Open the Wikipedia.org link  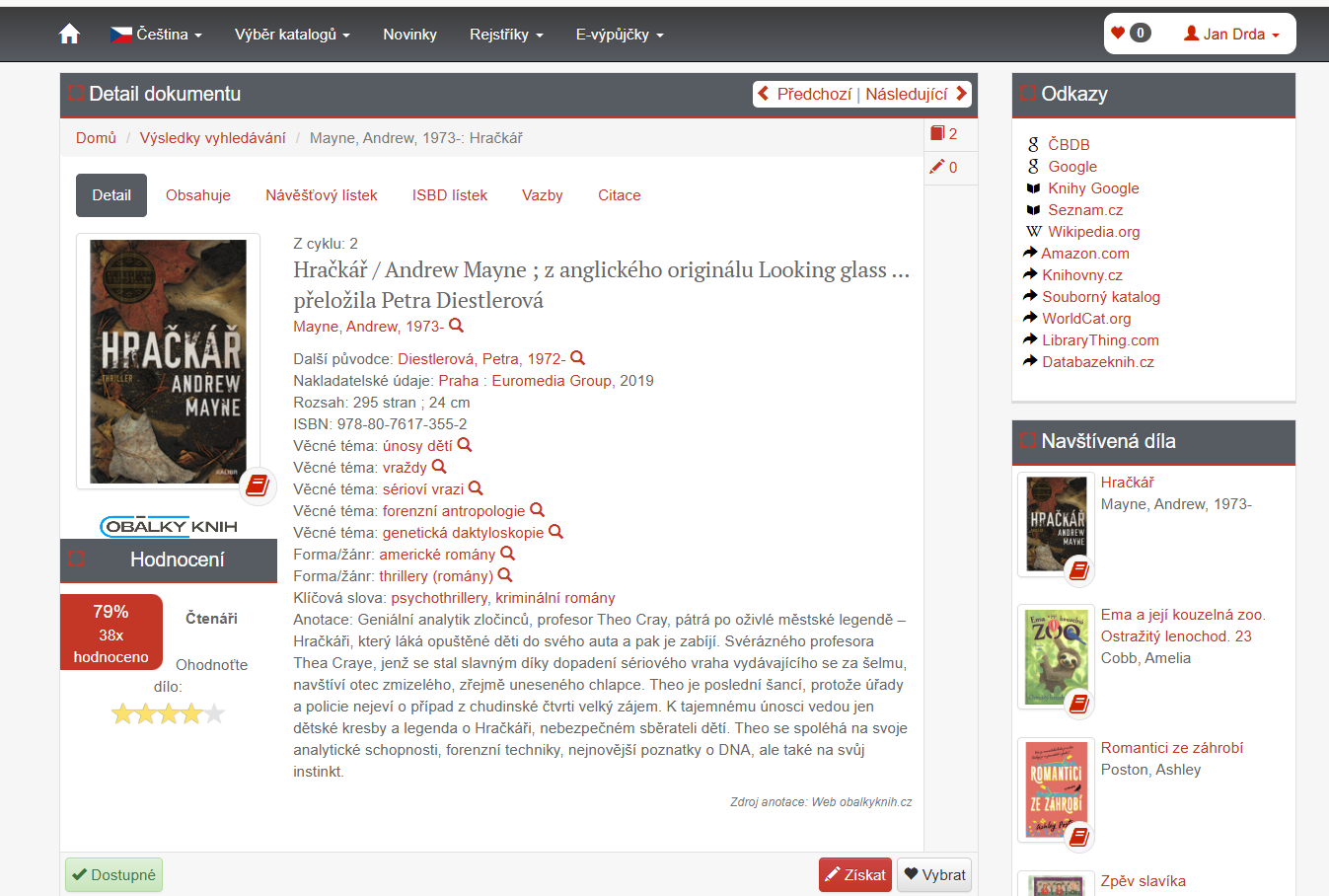pos(1094,232)
